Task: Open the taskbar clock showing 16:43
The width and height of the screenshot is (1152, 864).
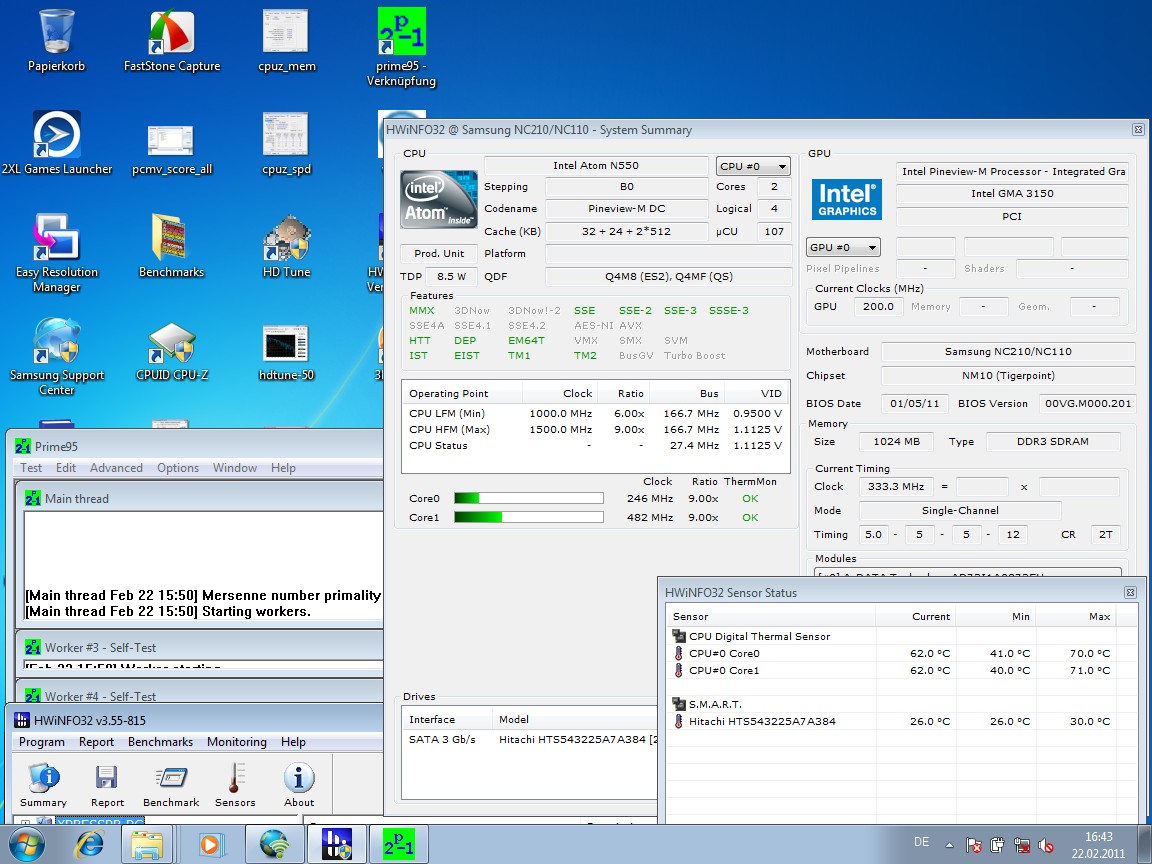Action: coord(1098,845)
